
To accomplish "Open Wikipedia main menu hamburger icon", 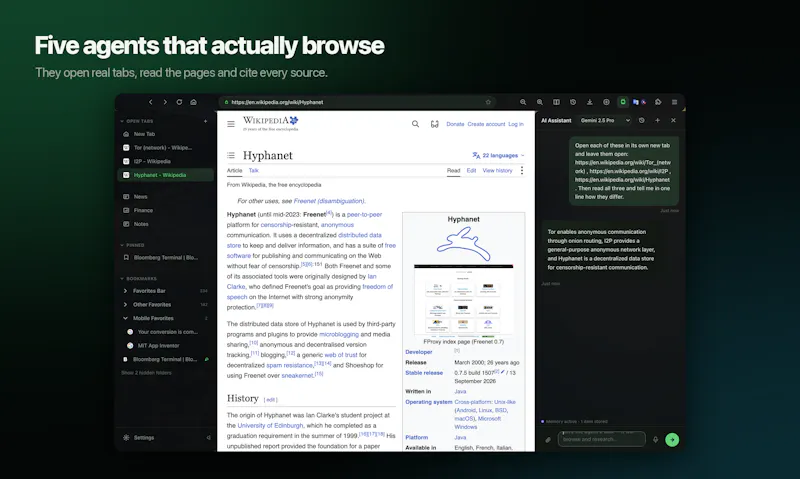I will pyautogui.click(x=231, y=124).
